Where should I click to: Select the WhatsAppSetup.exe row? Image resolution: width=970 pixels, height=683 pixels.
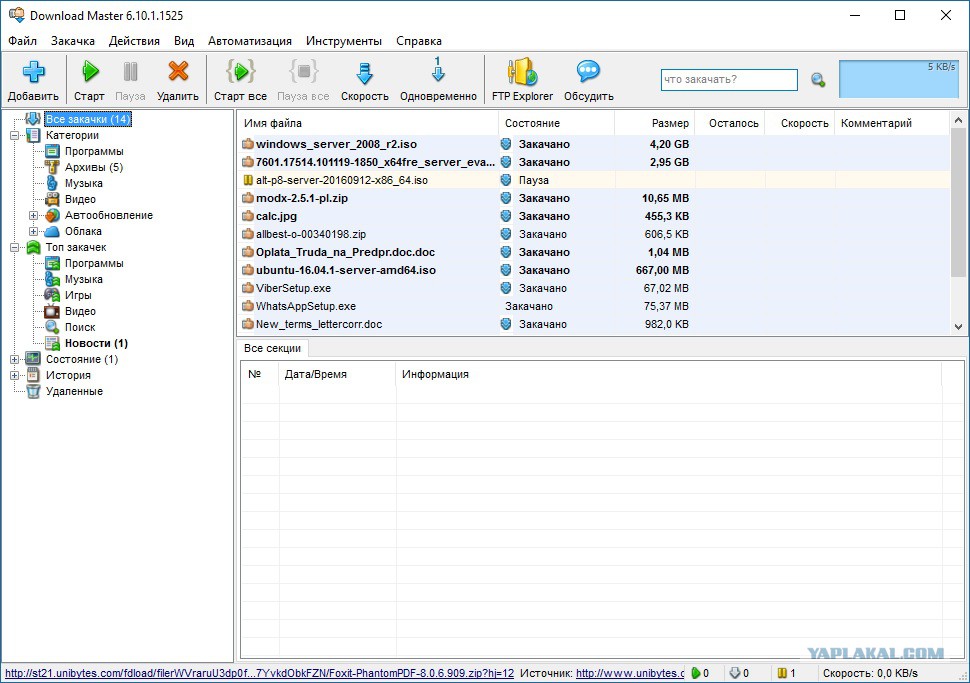click(x=594, y=306)
